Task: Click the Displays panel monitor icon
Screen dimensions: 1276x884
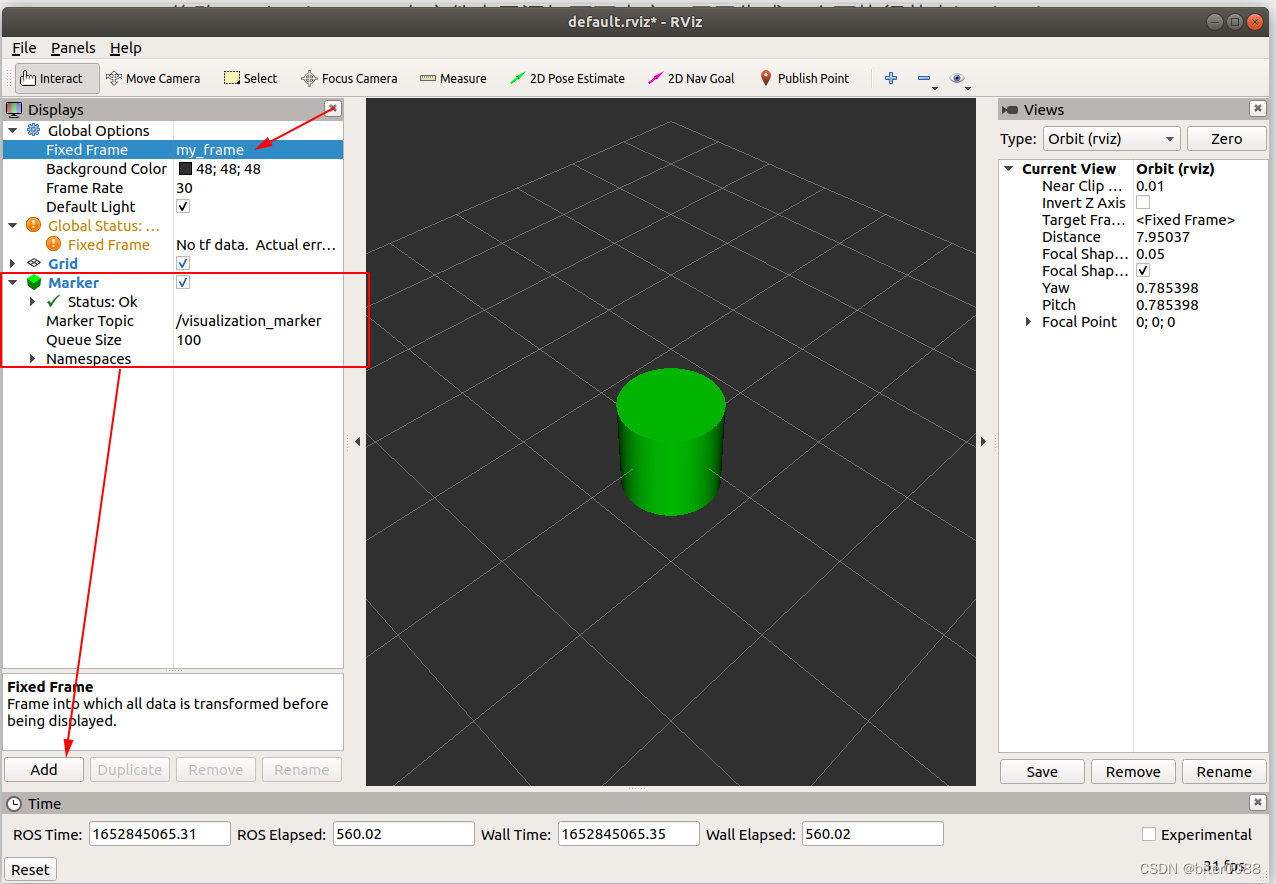Action: coord(14,109)
